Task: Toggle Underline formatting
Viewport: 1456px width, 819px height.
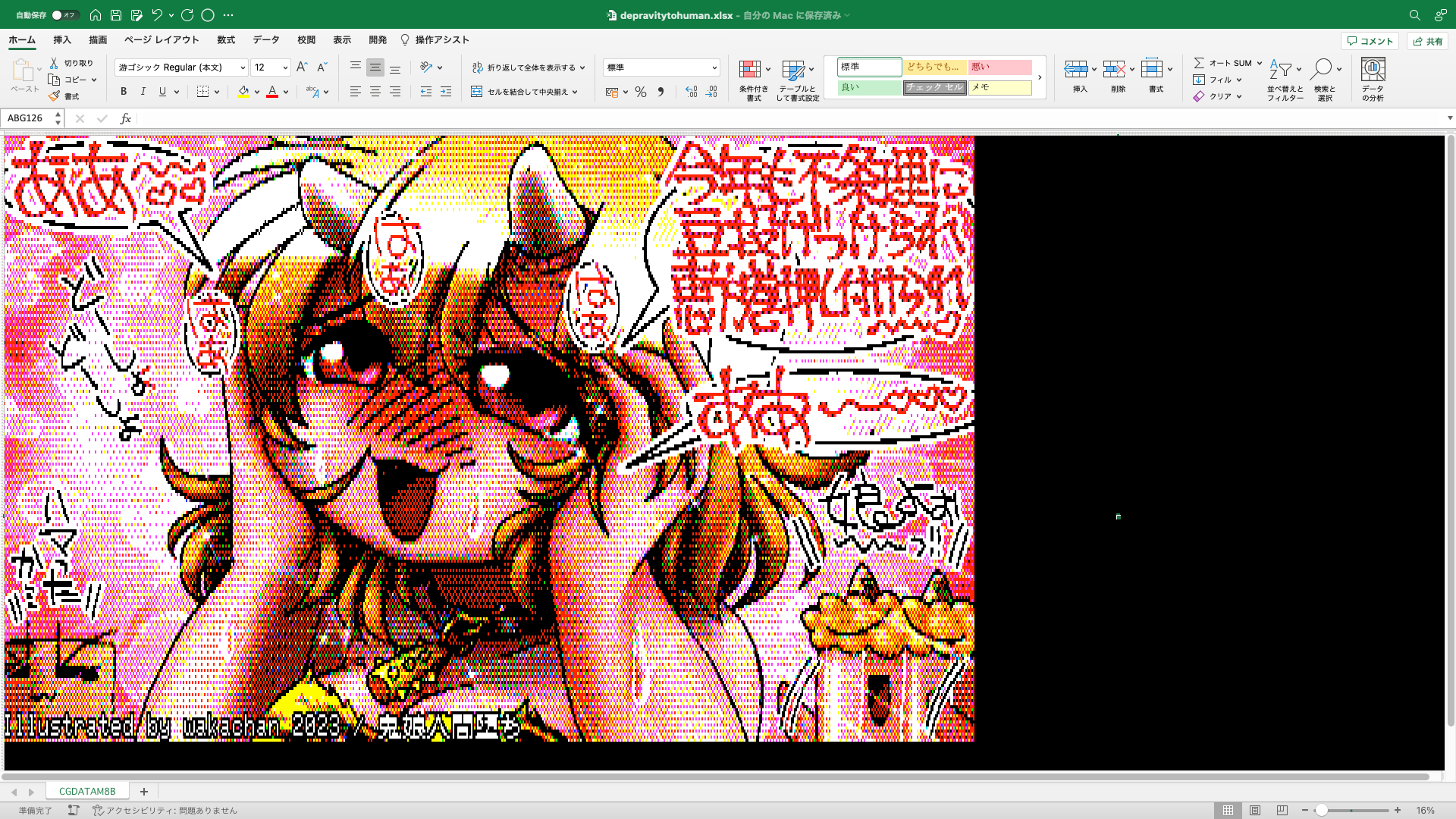Action: pos(162,92)
